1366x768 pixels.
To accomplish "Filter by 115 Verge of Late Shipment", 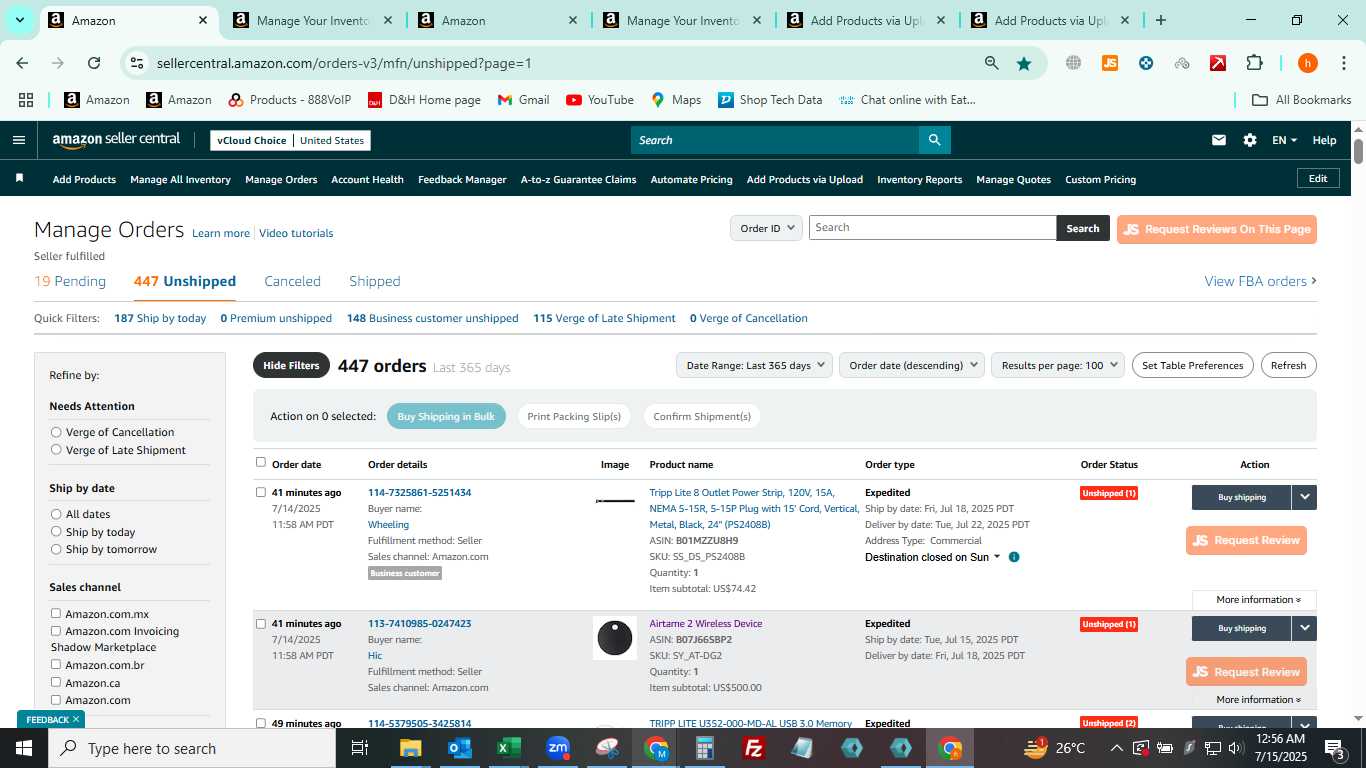I will click(x=604, y=318).
